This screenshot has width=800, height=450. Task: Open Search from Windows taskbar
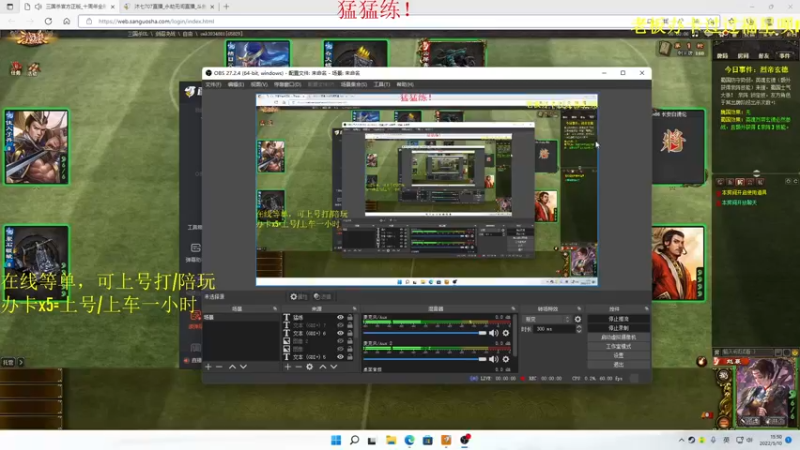354,440
